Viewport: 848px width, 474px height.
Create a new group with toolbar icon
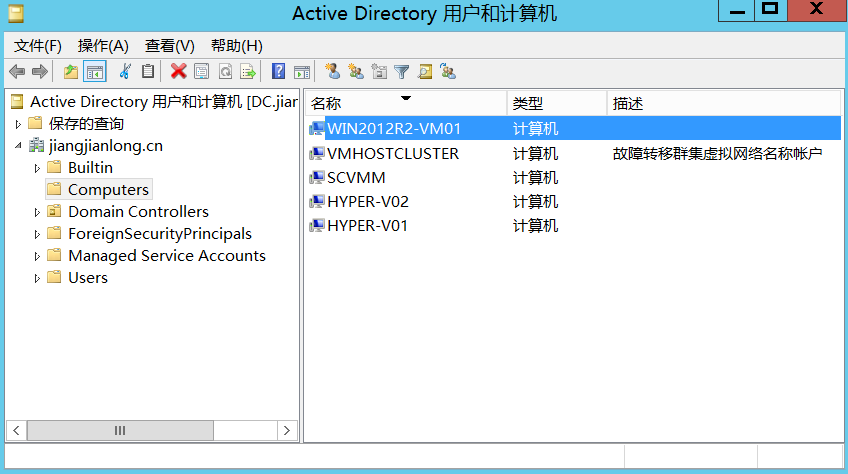click(356, 71)
